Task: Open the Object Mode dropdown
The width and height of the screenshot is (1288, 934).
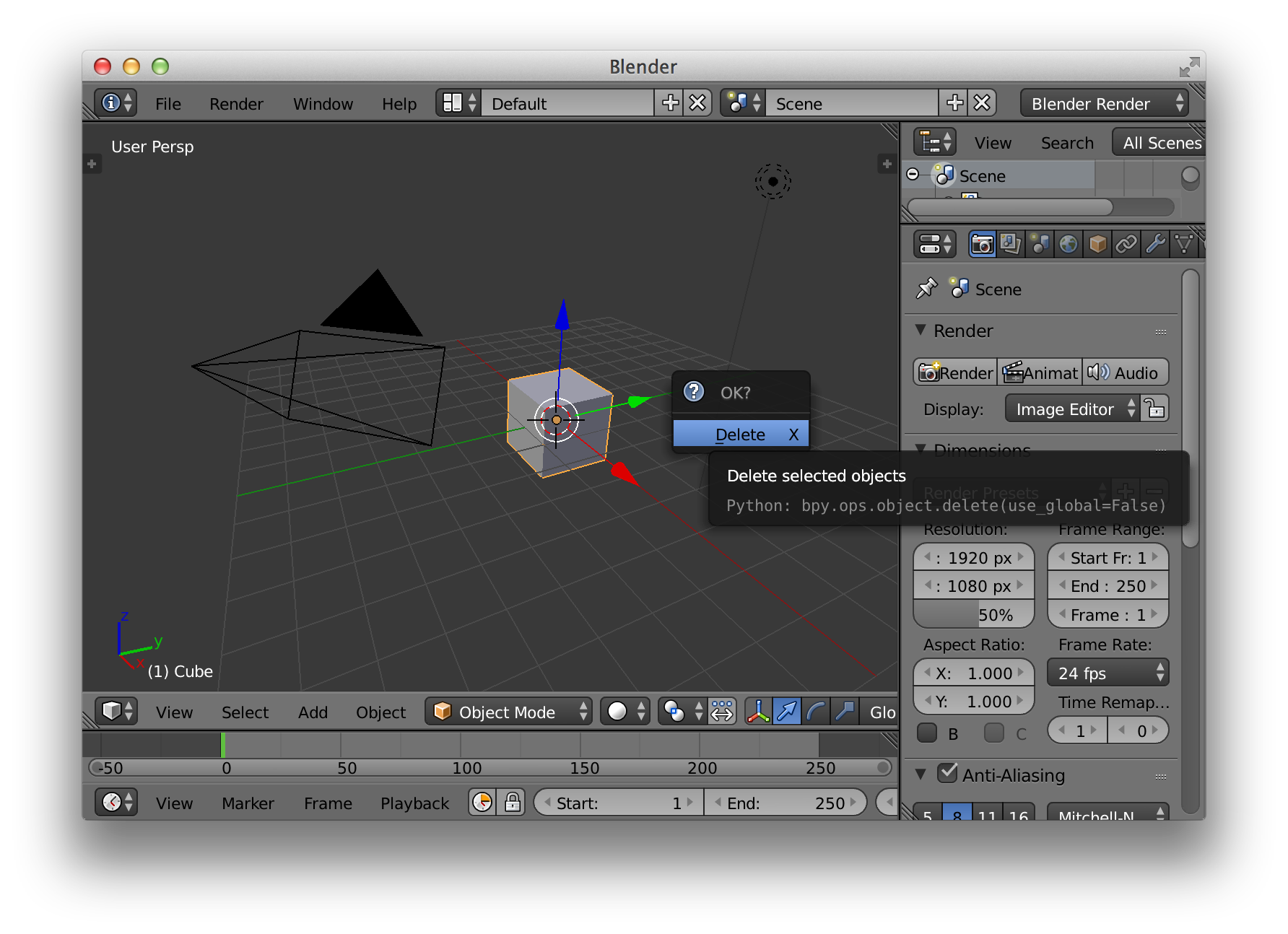Action: click(x=508, y=712)
